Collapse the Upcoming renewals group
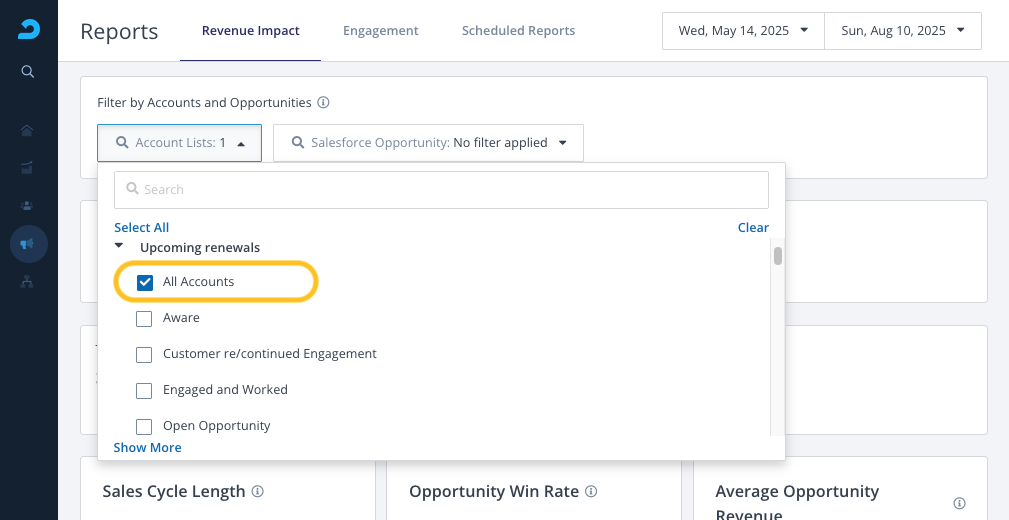Screen dimensions: 1009x520 pyautogui.click(x=119, y=247)
